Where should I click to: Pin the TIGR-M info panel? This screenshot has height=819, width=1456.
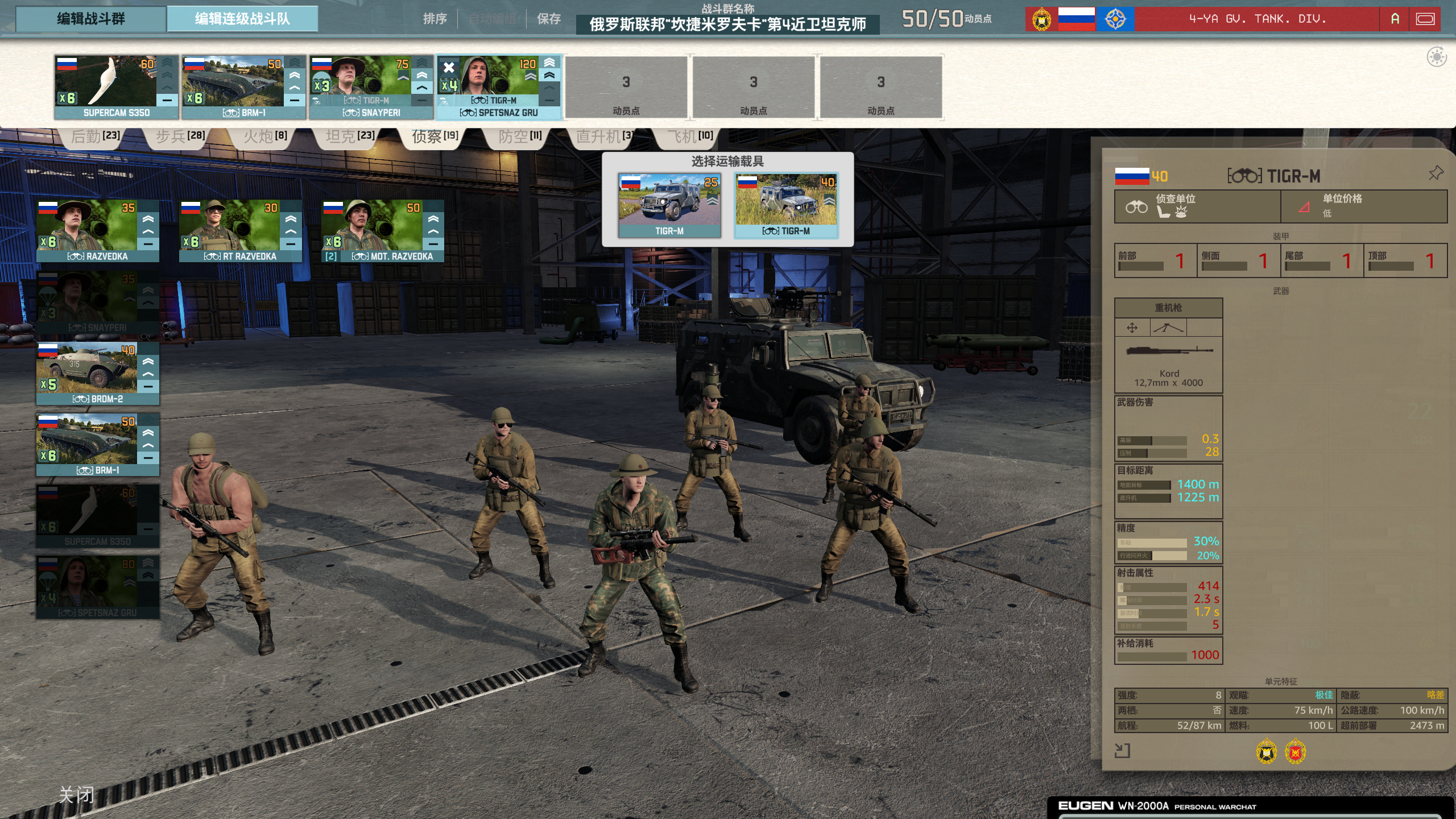coord(1436,173)
